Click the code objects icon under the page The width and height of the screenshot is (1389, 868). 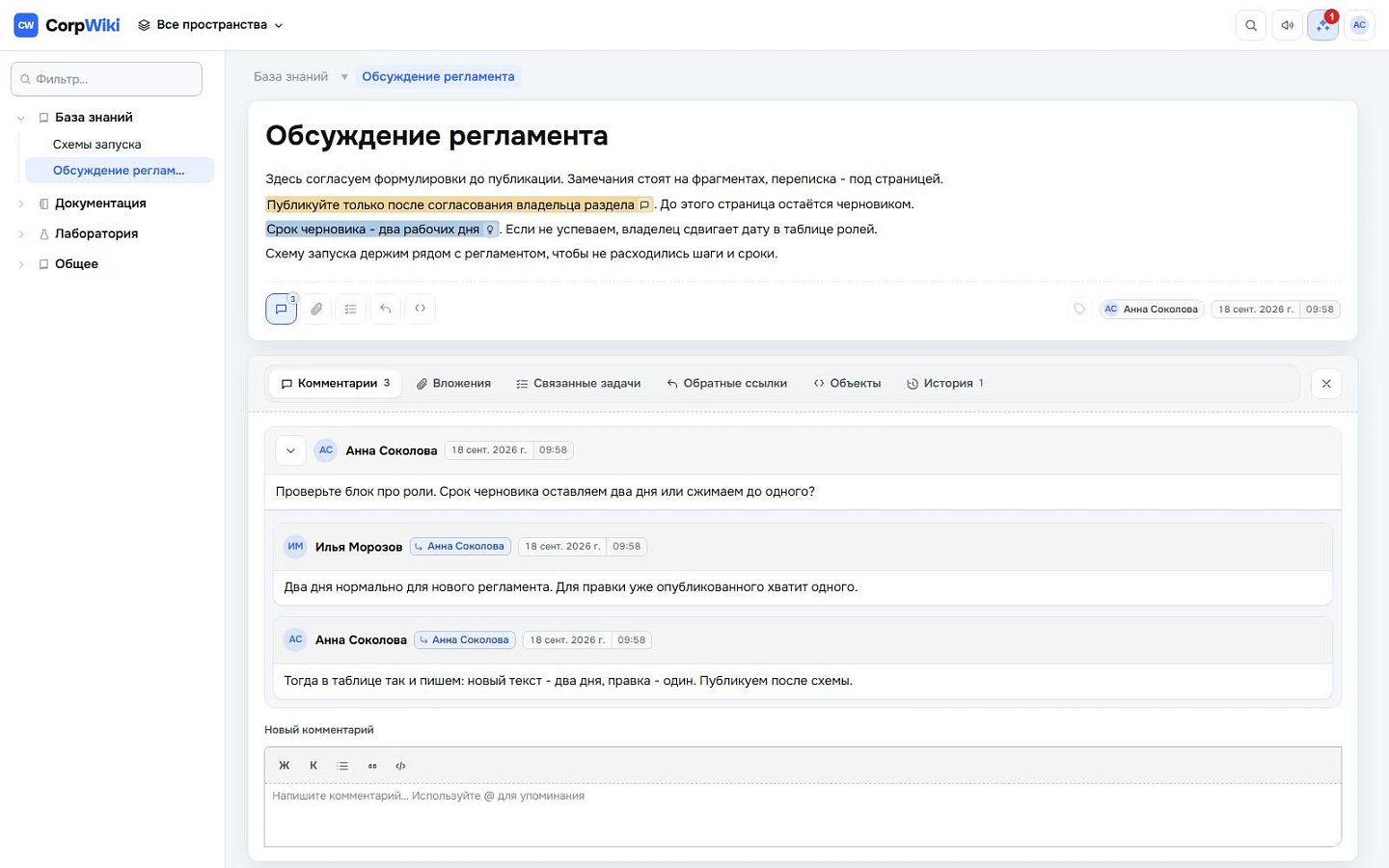[421, 309]
